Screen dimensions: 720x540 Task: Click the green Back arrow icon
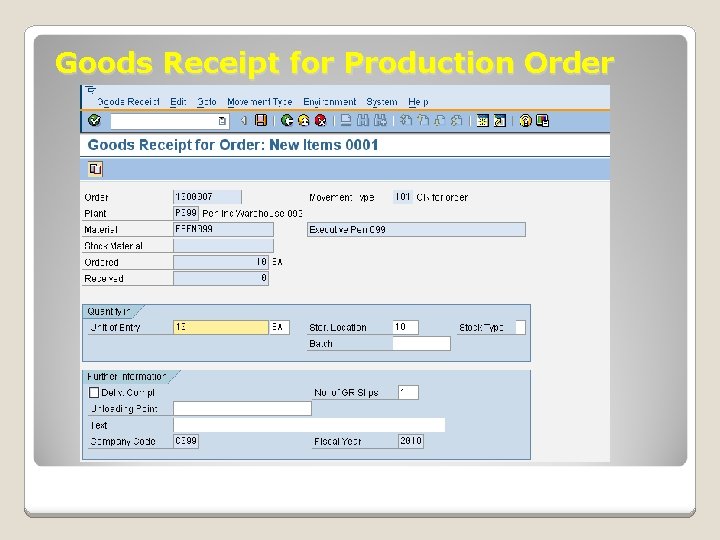tap(287, 120)
